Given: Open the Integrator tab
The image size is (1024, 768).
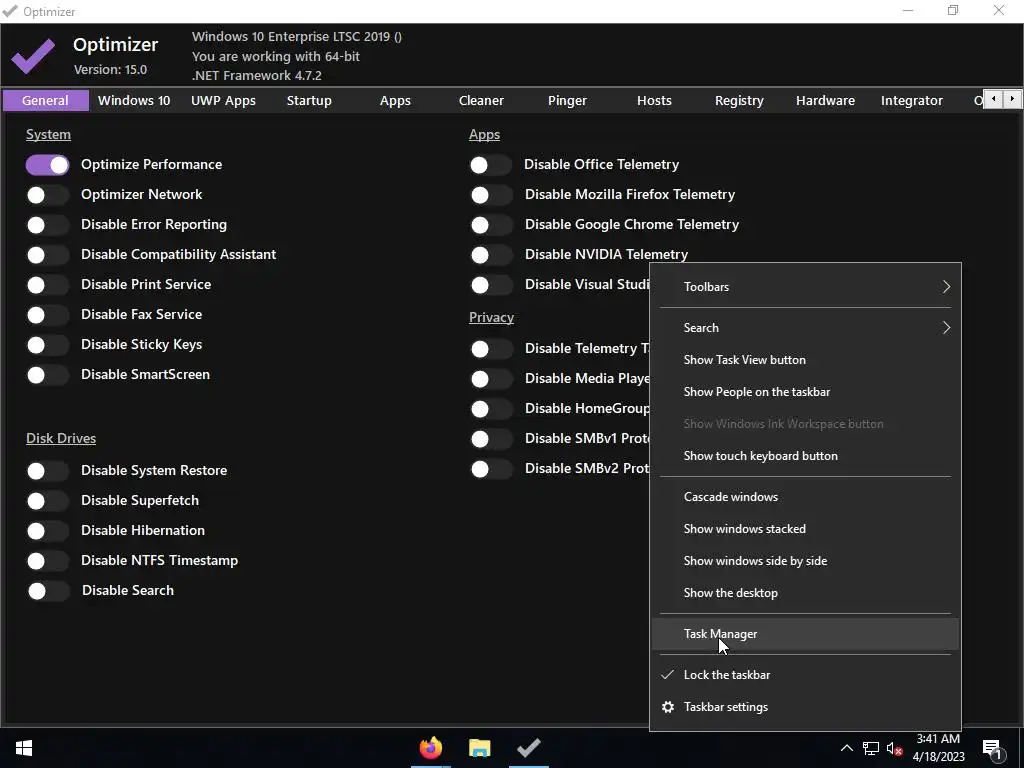Looking at the screenshot, I should click(x=912, y=101).
